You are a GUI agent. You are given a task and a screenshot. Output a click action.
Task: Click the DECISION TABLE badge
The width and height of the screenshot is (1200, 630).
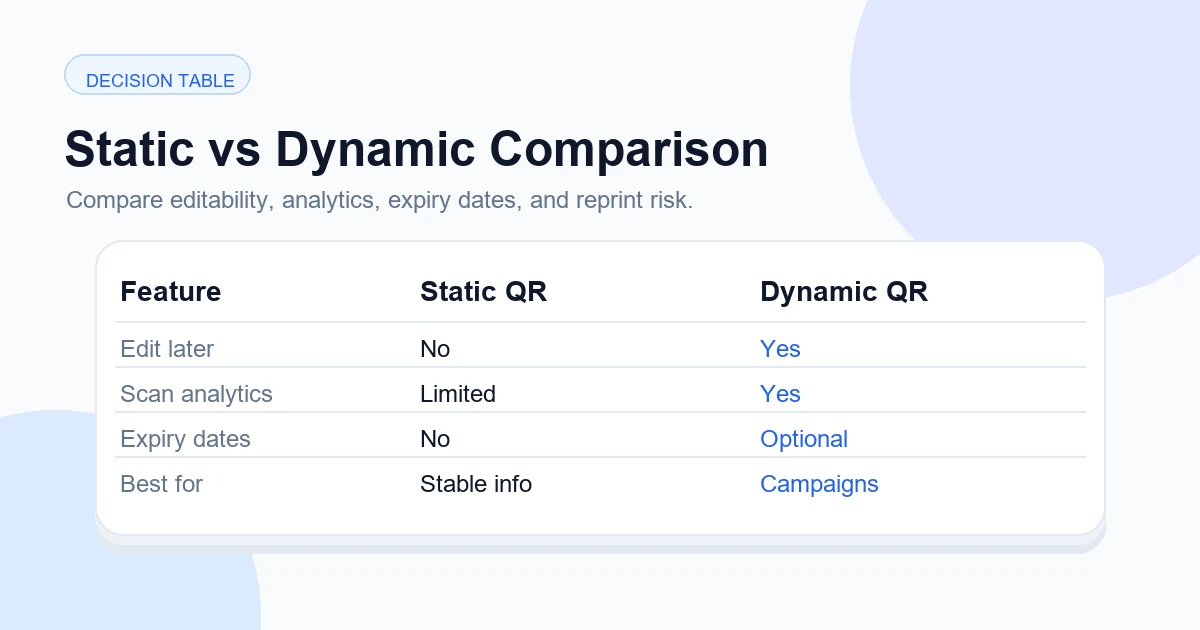[x=157, y=75]
